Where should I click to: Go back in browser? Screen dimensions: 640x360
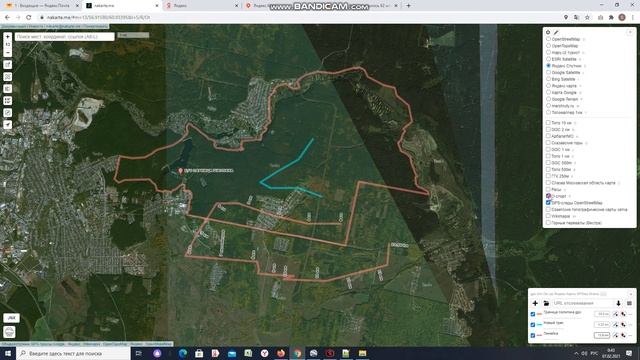[x=7, y=18]
